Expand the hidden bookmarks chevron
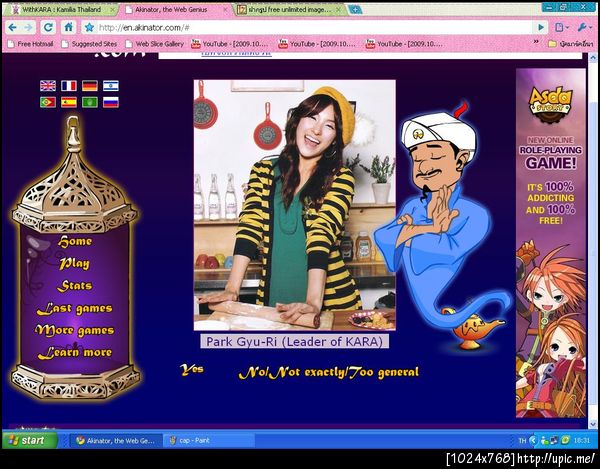600x469 pixels. [536, 41]
